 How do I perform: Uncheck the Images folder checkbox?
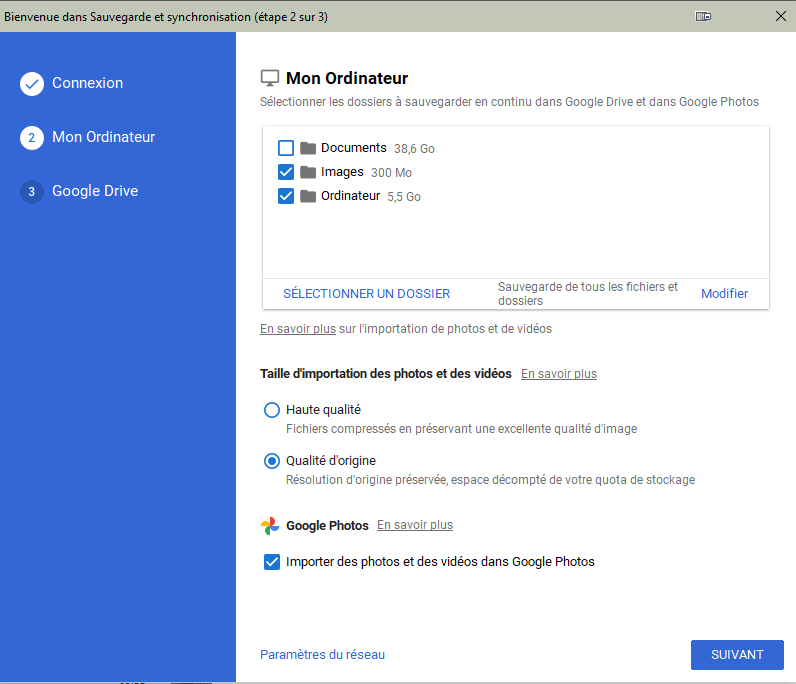(x=286, y=172)
